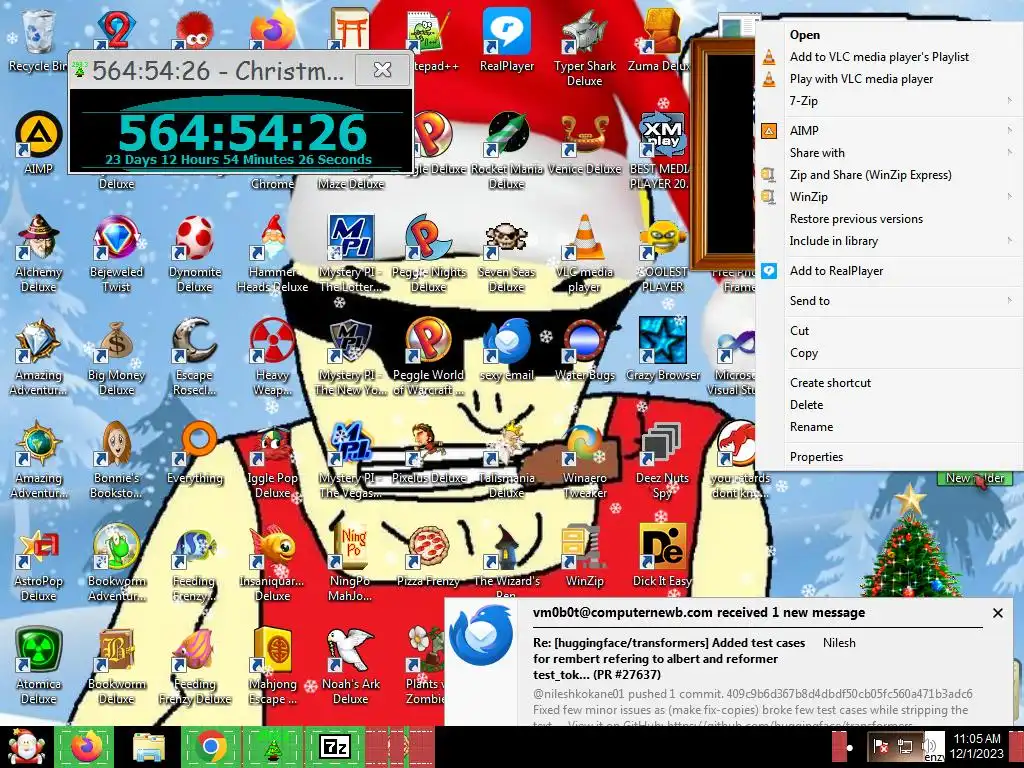Choose Restore previous versions
The image size is (1024, 768).
(889, 219)
